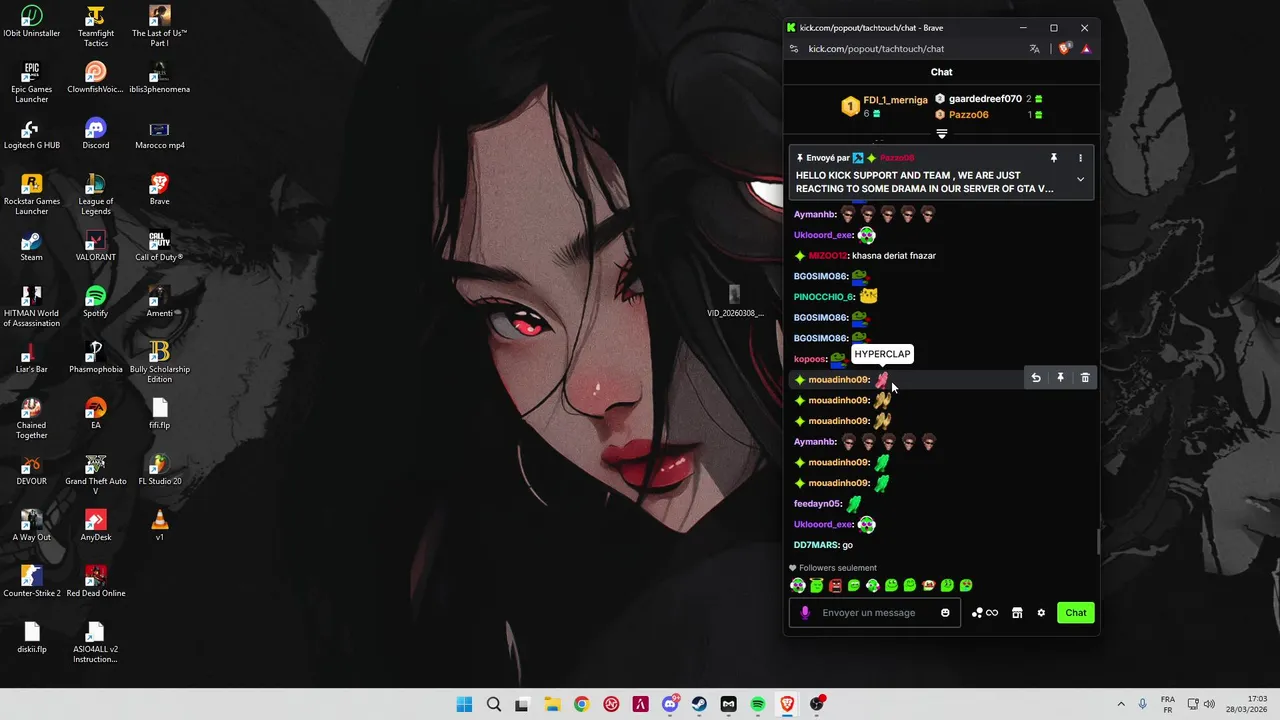Click the feedayn05 username
This screenshot has width=1280, height=720.
818,504
